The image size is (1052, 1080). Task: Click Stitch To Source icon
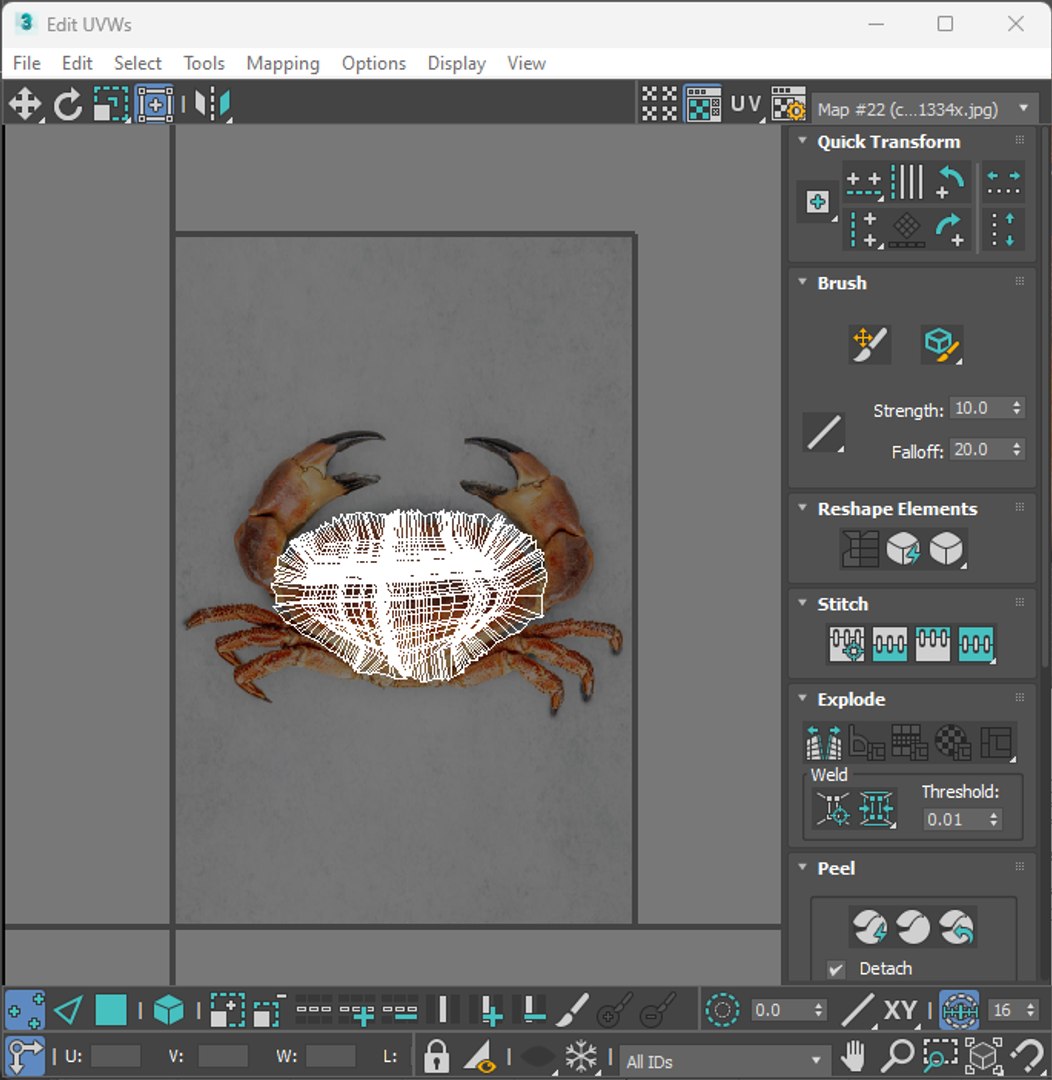(932, 644)
